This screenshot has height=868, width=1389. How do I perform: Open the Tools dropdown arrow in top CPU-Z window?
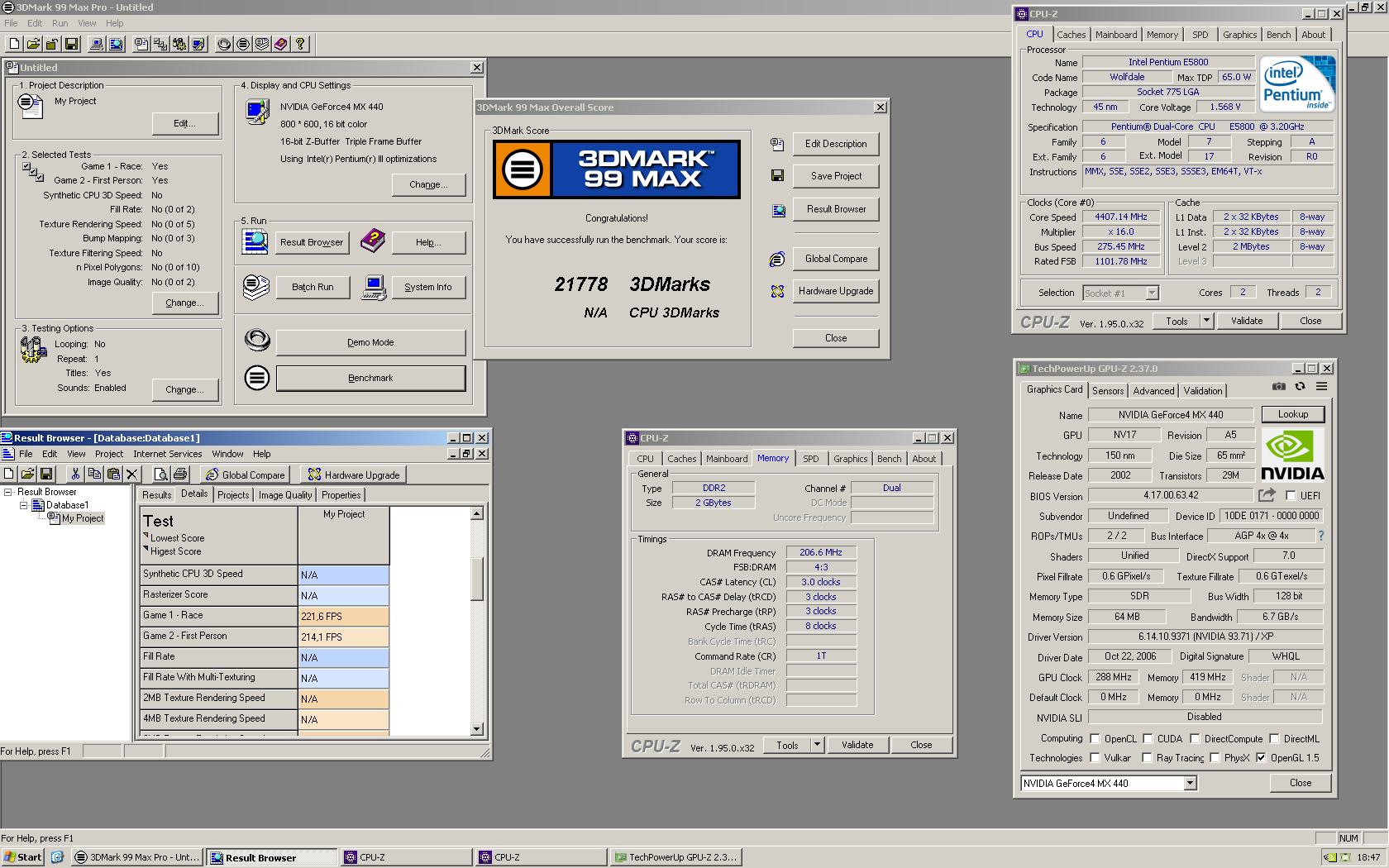[x=1205, y=321]
